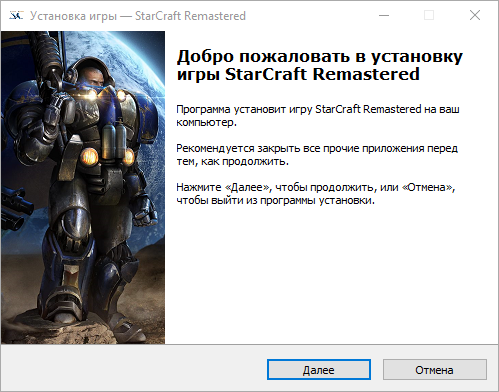Click heading Добро пожаловать в установку игры
This screenshot has width=499, height=392.
click(x=320, y=65)
